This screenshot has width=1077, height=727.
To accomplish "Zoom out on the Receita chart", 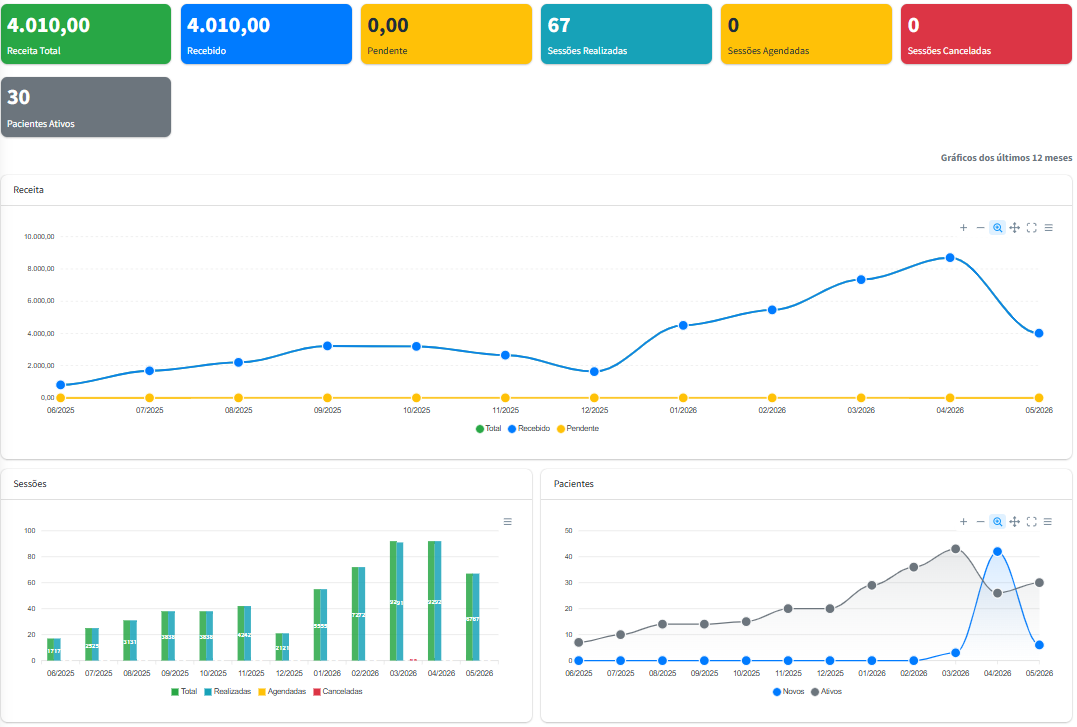I will click(x=980, y=227).
